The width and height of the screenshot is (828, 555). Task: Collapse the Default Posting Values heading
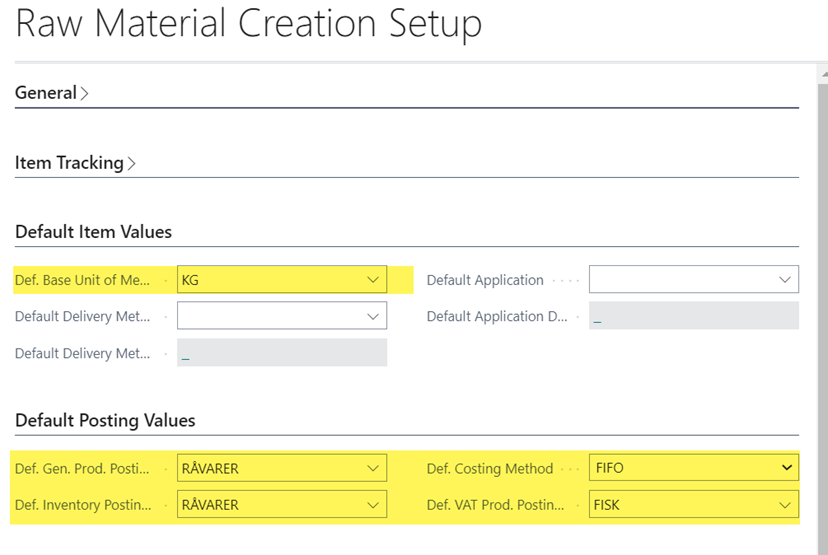point(105,420)
